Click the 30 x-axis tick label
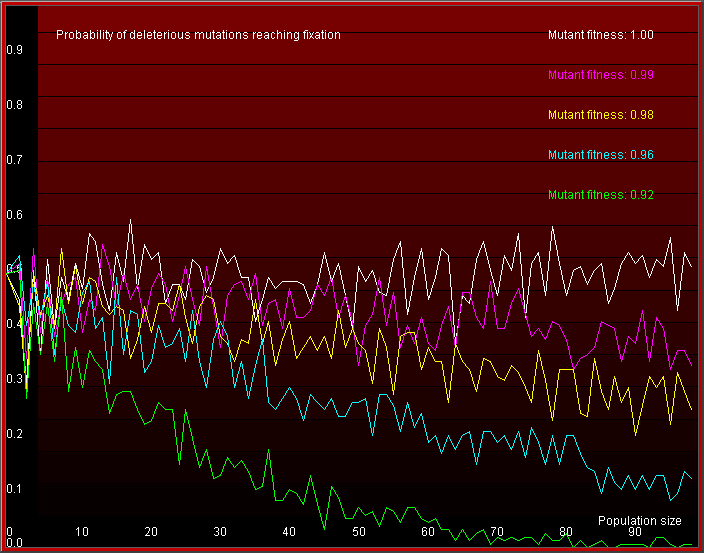Viewport: 704px width, 553px height. click(220, 531)
